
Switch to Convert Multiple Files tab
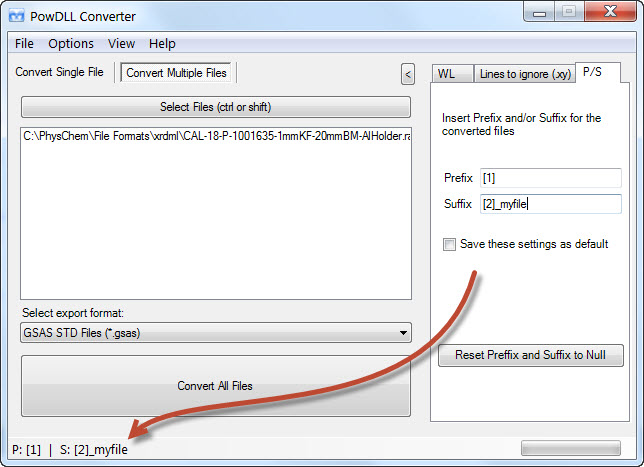177,73
